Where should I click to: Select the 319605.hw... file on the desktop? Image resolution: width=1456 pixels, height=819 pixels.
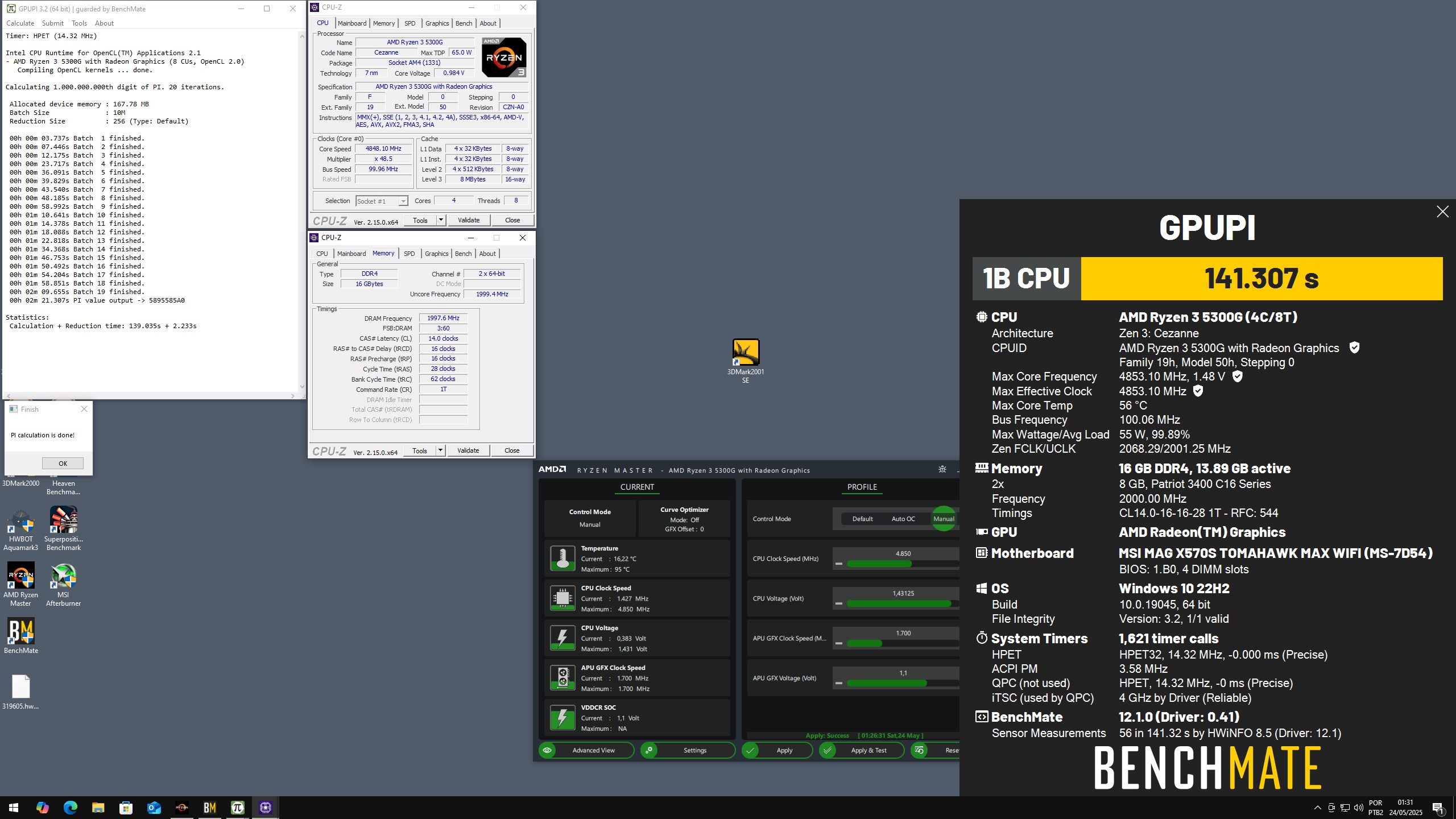tap(21, 692)
